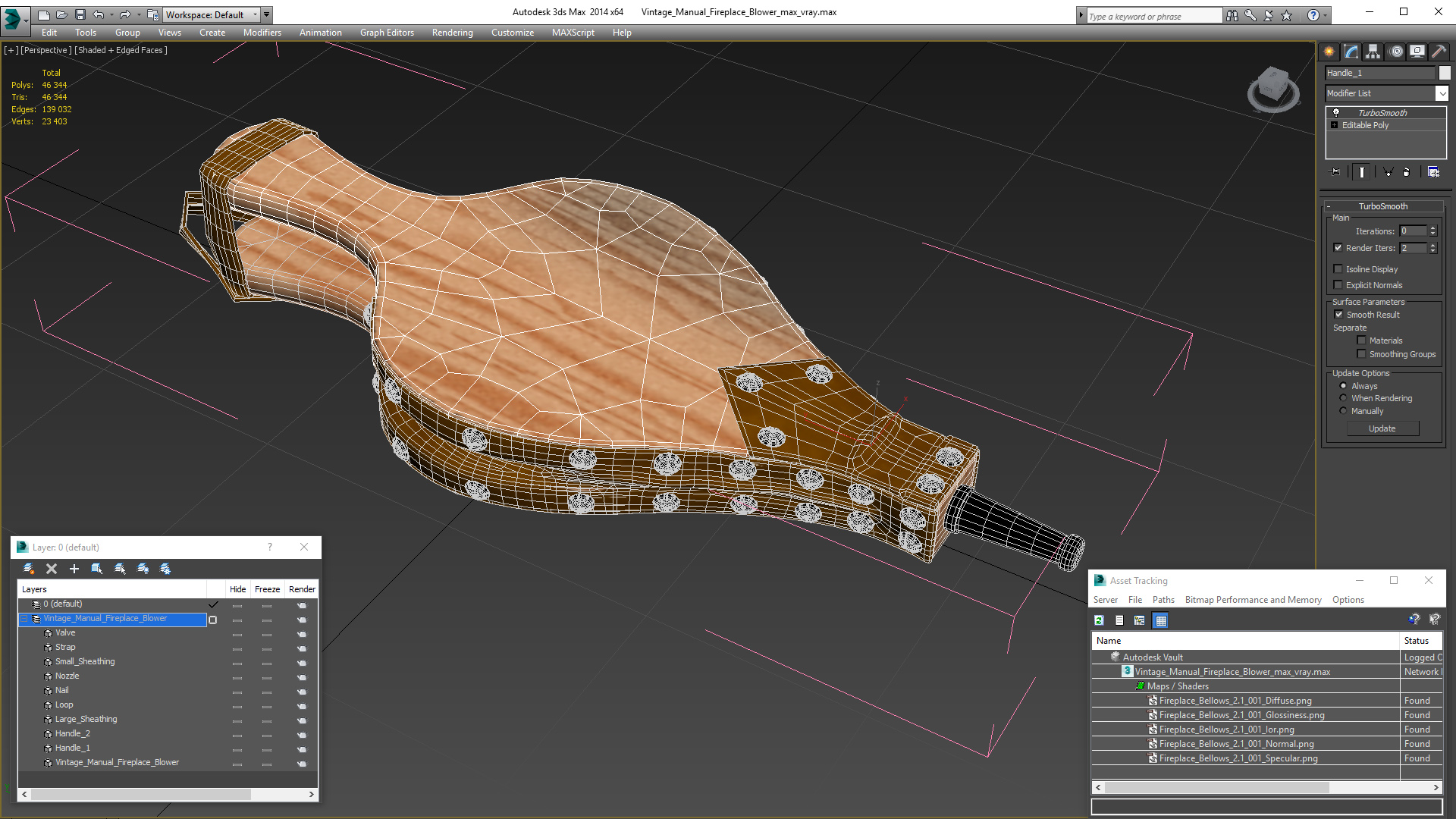Image resolution: width=1456 pixels, height=819 pixels.
Task: Check Explicit Normals option
Action: (x=1338, y=285)
